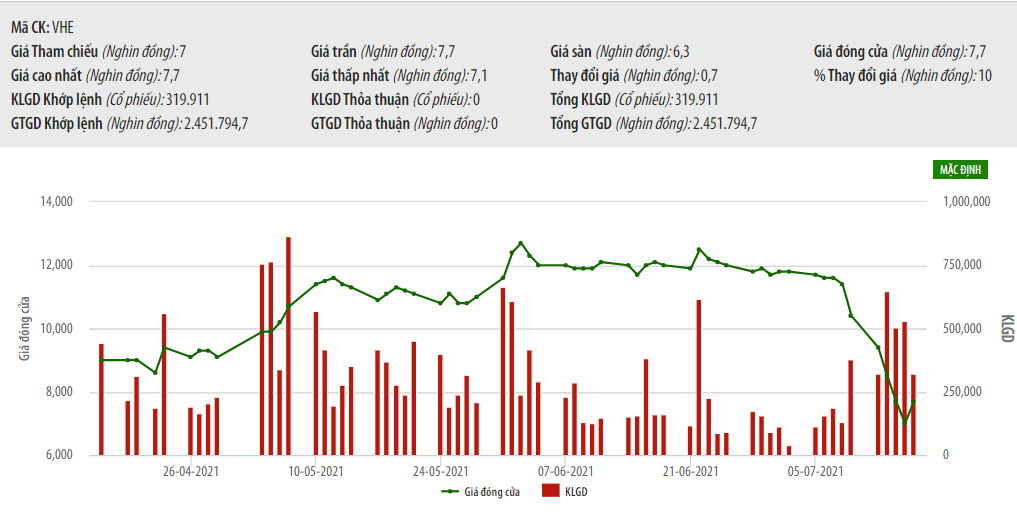Click the 07-06-2021 x-axis date label
Image resolution: width=1017 pixels, height=516 pixels.
(x=565, y=470)
